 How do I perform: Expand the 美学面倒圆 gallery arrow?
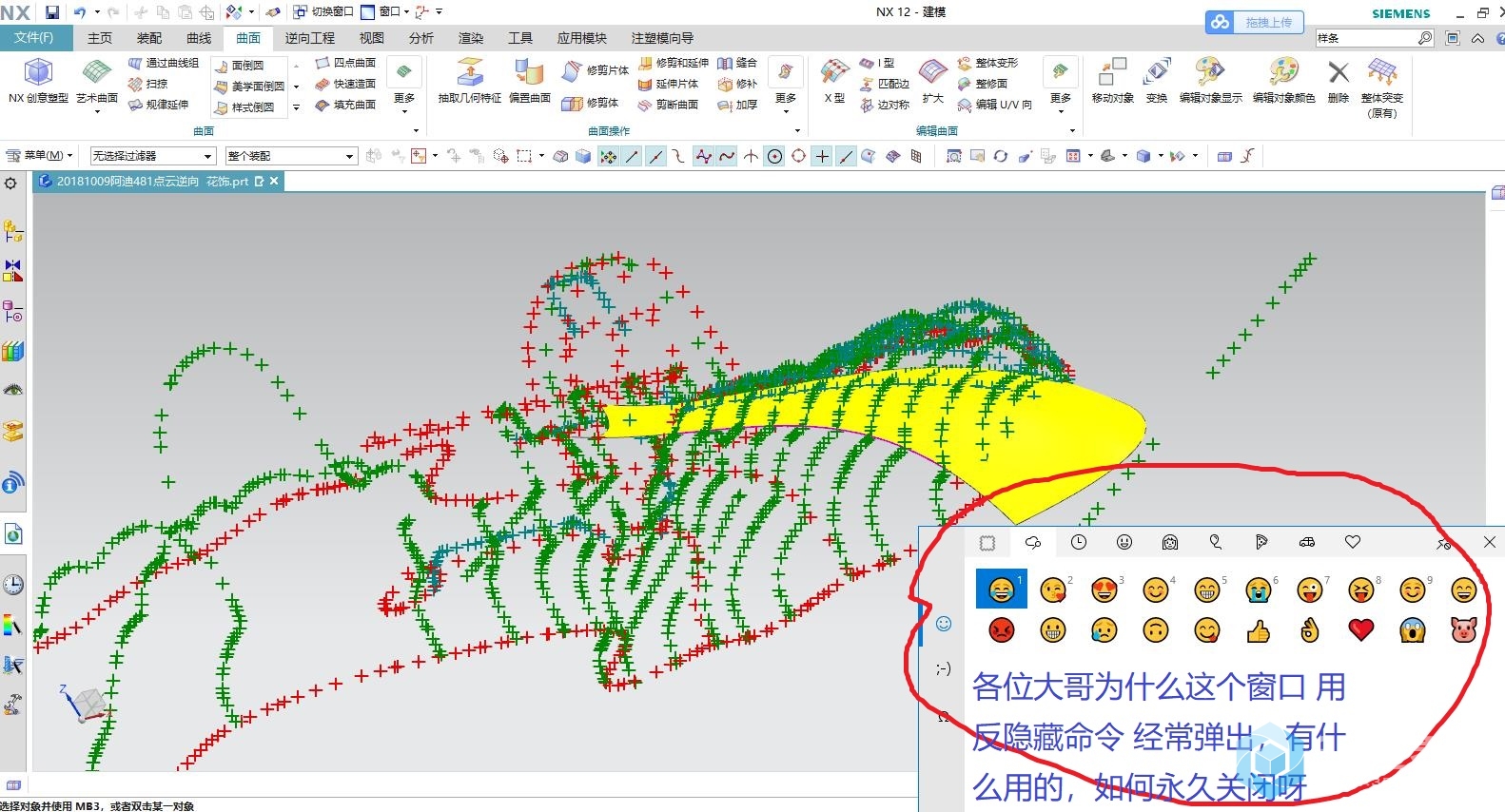point(296,87)
